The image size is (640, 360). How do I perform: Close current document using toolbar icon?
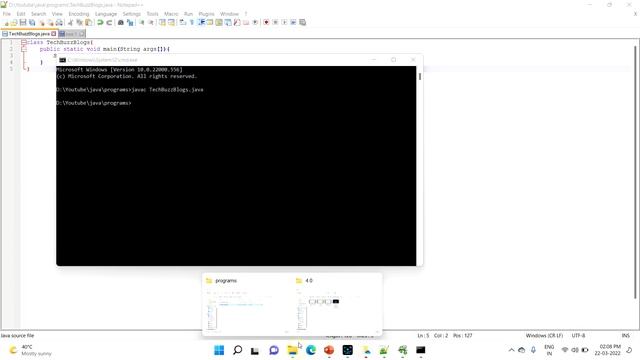[x=42, y=22]
